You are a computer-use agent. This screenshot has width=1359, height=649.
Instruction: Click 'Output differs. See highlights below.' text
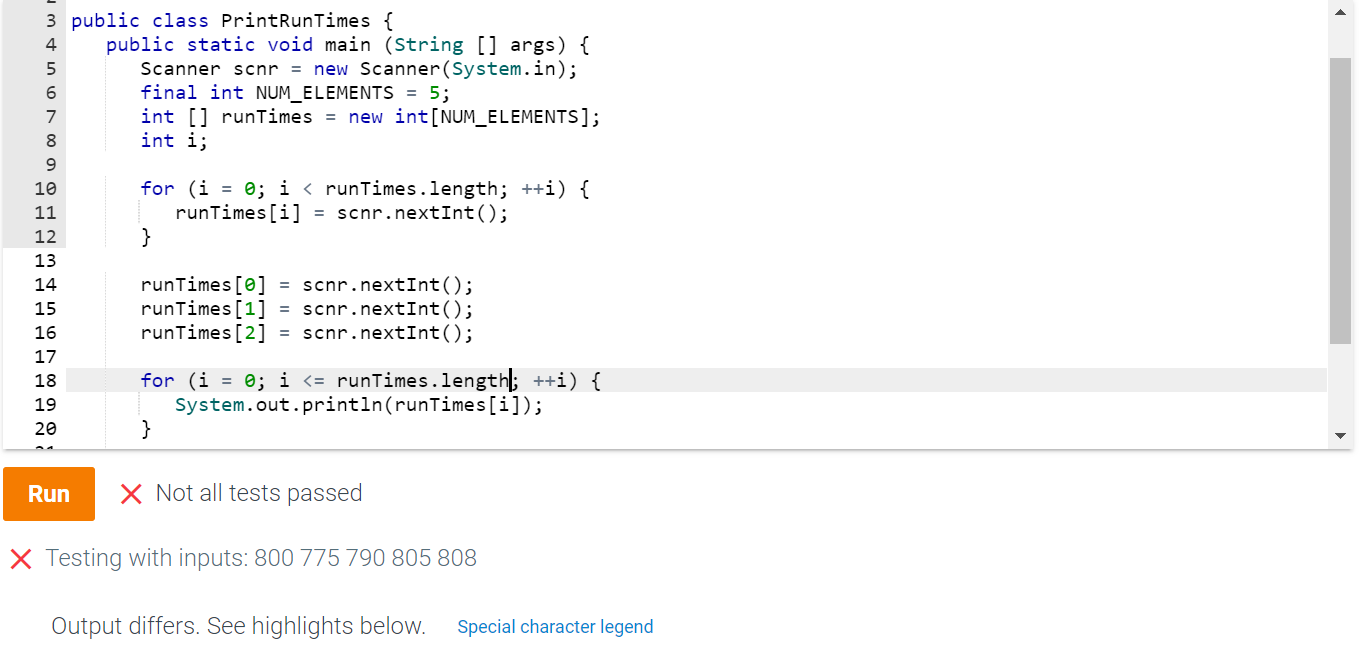tap(236, 626)
